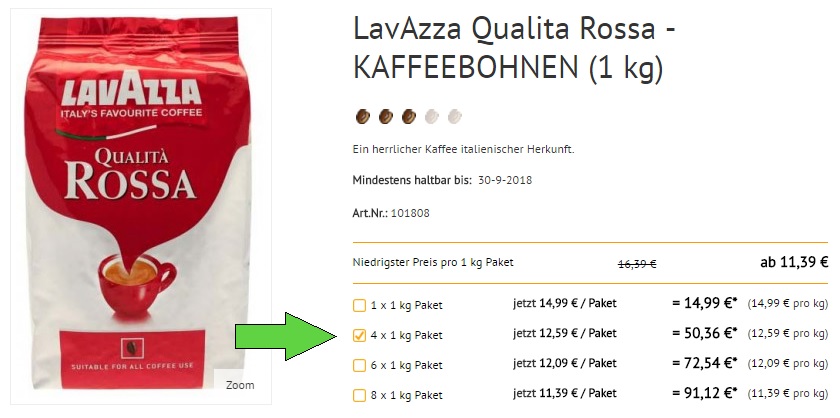Viewport: 840px width, 418px height.
Task: Open the Lavazza coffee bag product thumbnail
Action: coord(141,206)
